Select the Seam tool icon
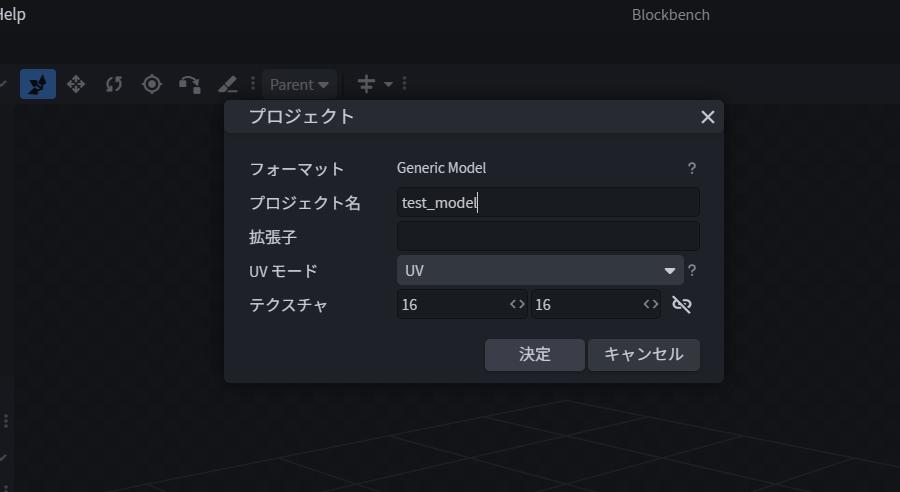 (x=227, y=84)
